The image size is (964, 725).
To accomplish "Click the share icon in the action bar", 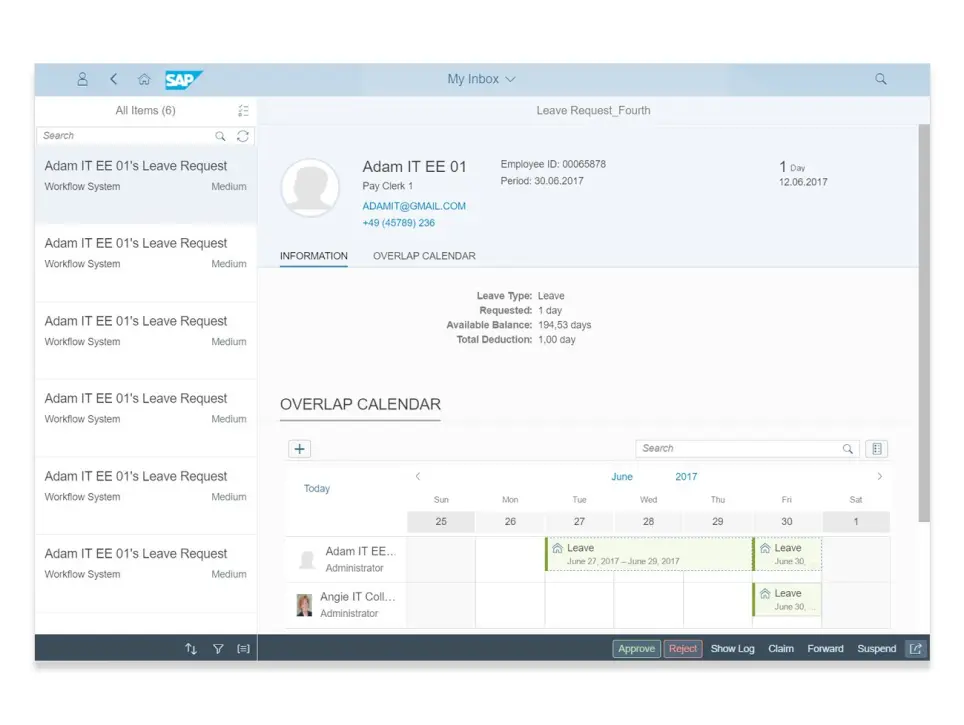I will [915, 649].
